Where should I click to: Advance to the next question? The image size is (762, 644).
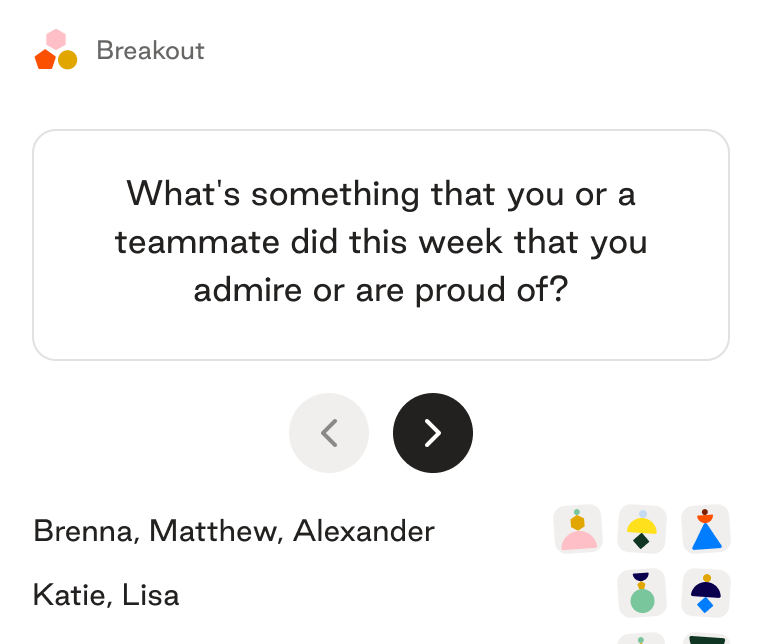click(x=433, y=433)
